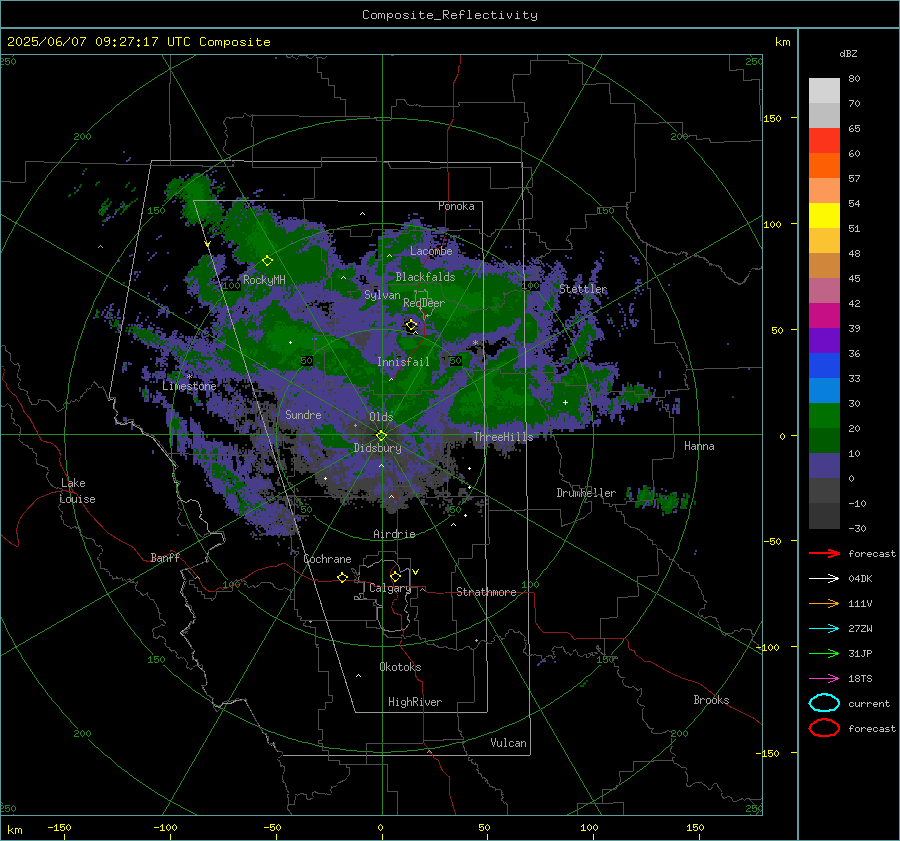Click the yellow diamond marker near RockyMH

(267, 261)
